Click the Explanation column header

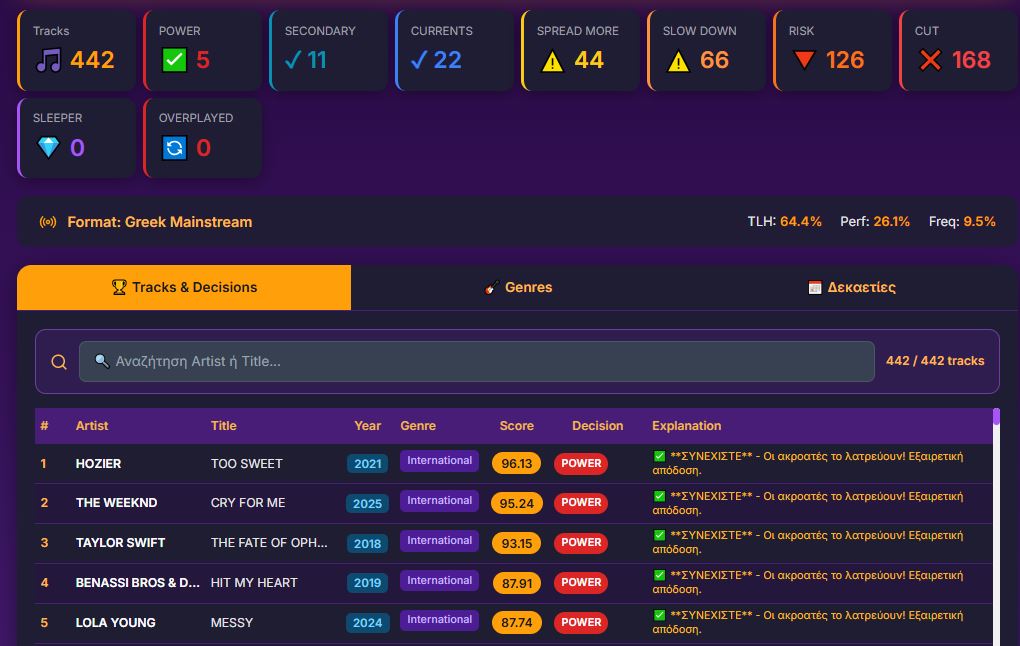[686, 425]
